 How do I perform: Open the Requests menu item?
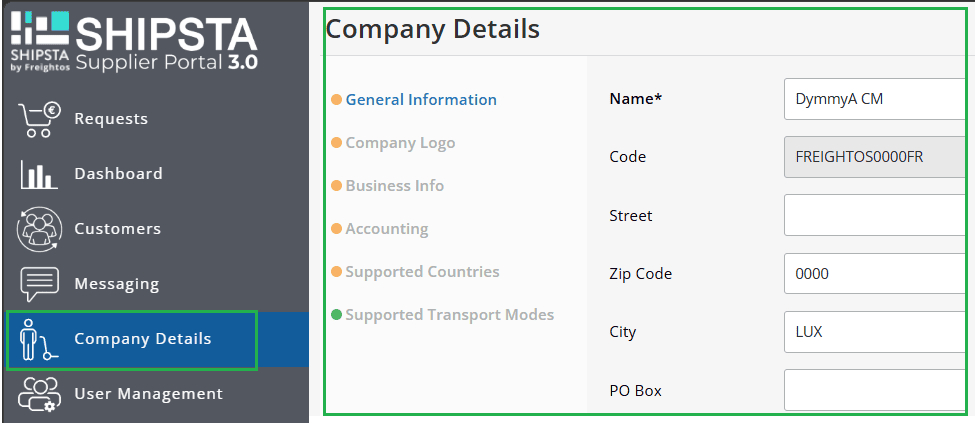coord(111,119)
